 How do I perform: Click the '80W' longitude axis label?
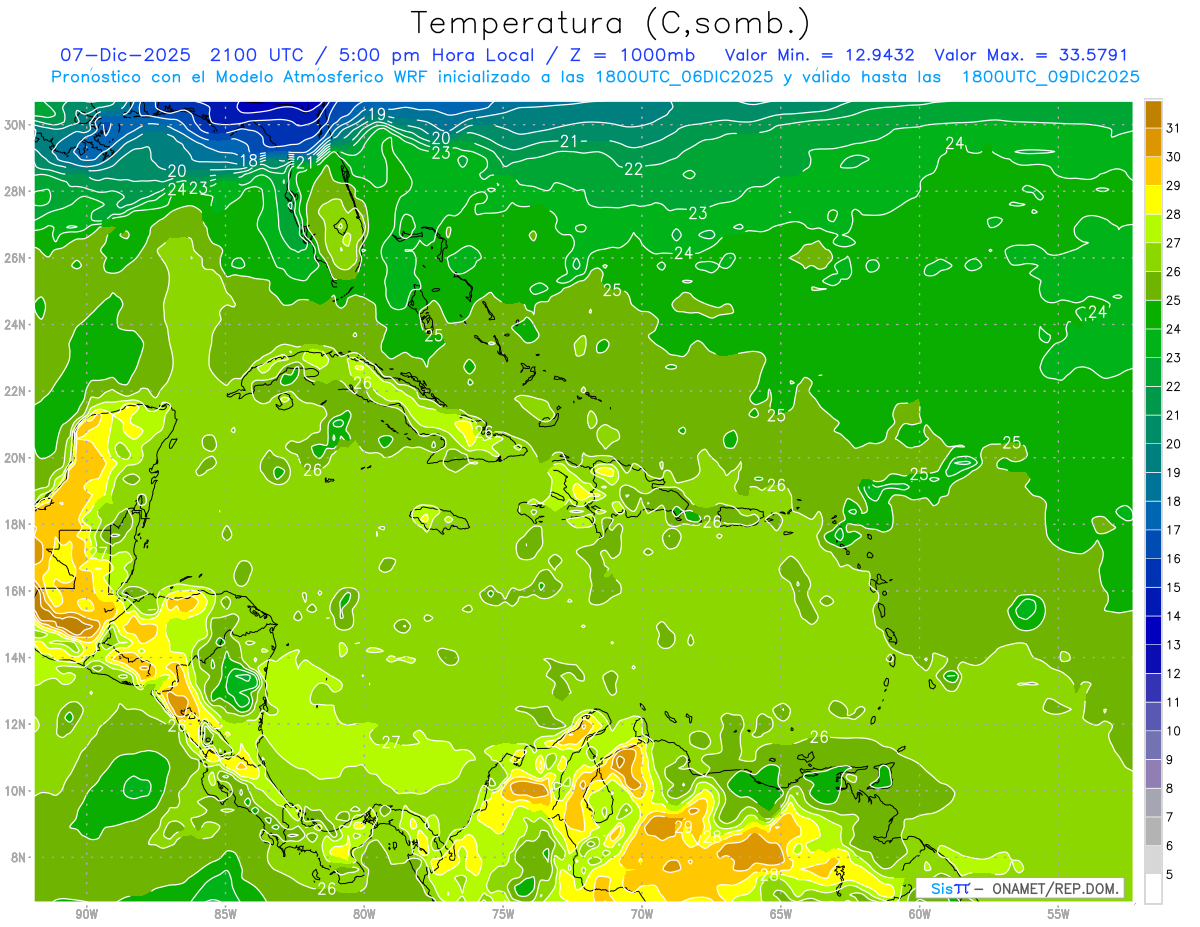pos(364,914)
